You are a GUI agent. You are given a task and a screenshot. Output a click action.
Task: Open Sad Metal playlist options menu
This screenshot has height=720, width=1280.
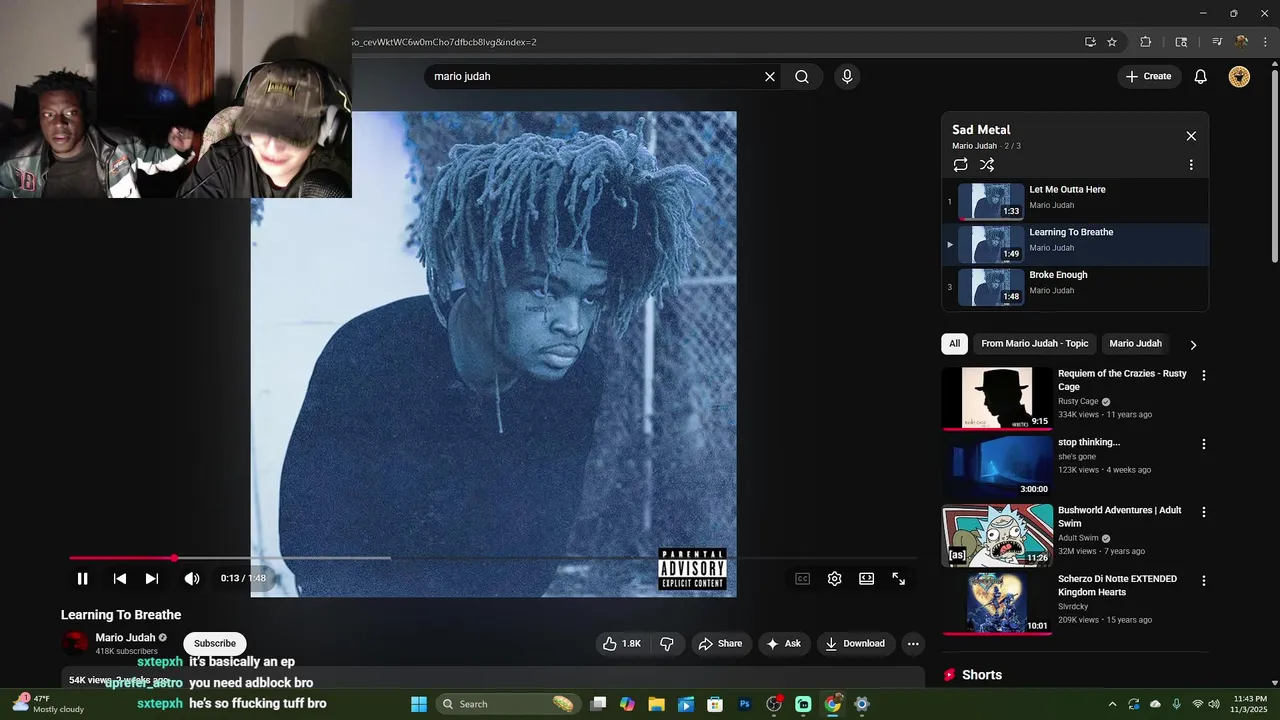tap(1191, 165)
